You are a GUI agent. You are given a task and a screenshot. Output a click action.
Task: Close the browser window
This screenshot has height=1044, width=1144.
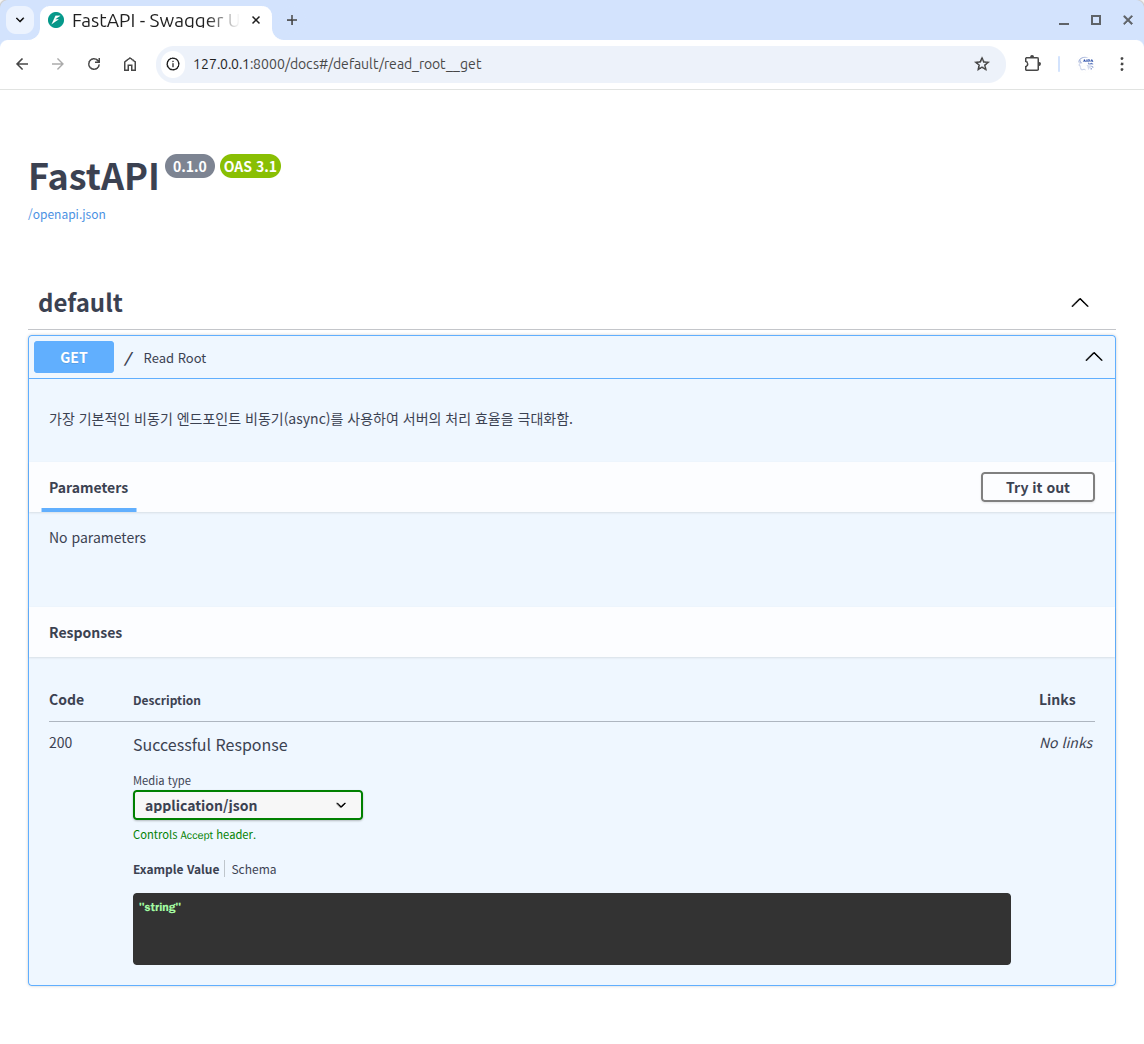(1127, 20)
